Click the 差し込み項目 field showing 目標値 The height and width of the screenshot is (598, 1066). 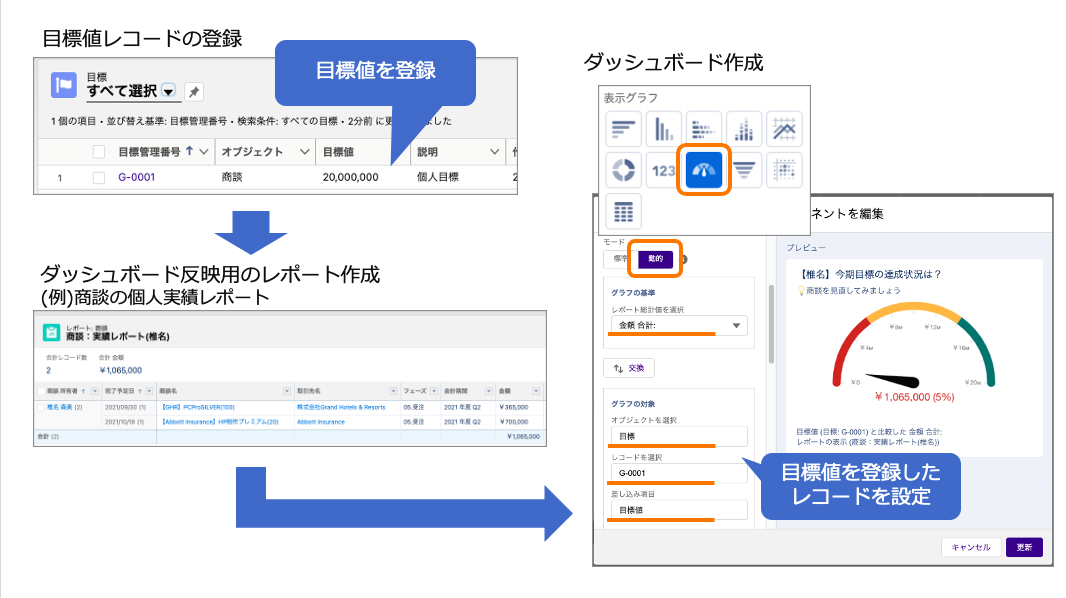[679, 510]
